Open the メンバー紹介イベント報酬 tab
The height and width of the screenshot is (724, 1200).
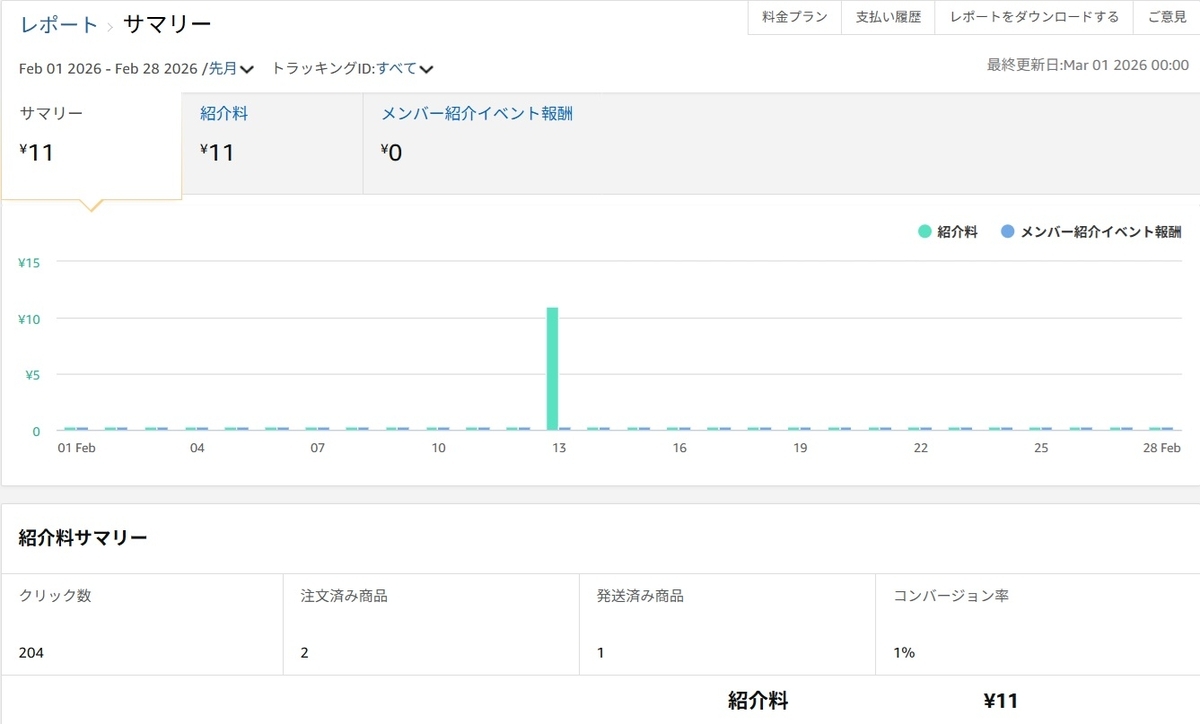tap(477, 114)
